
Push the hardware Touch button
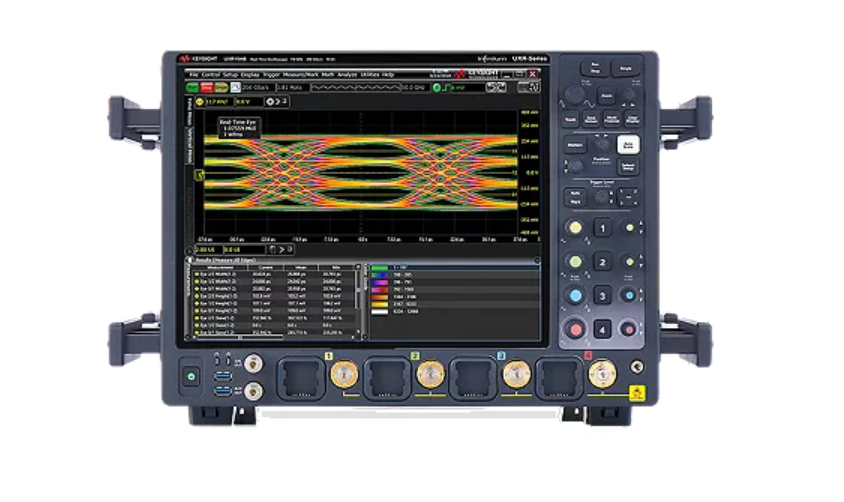[570, 119]
